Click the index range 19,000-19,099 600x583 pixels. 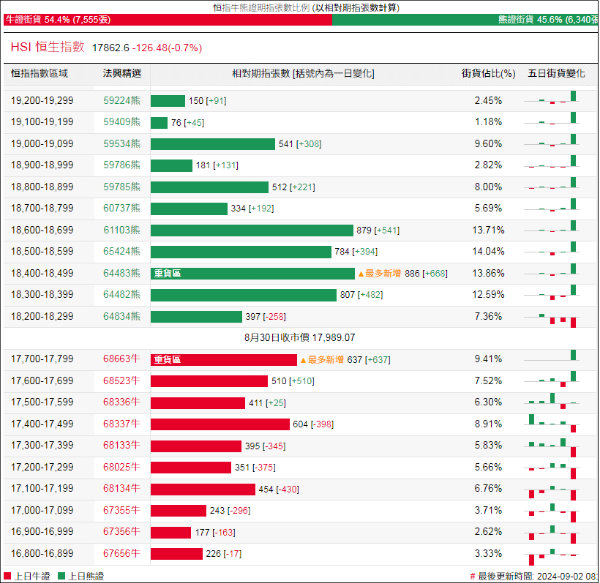point(42,144)
